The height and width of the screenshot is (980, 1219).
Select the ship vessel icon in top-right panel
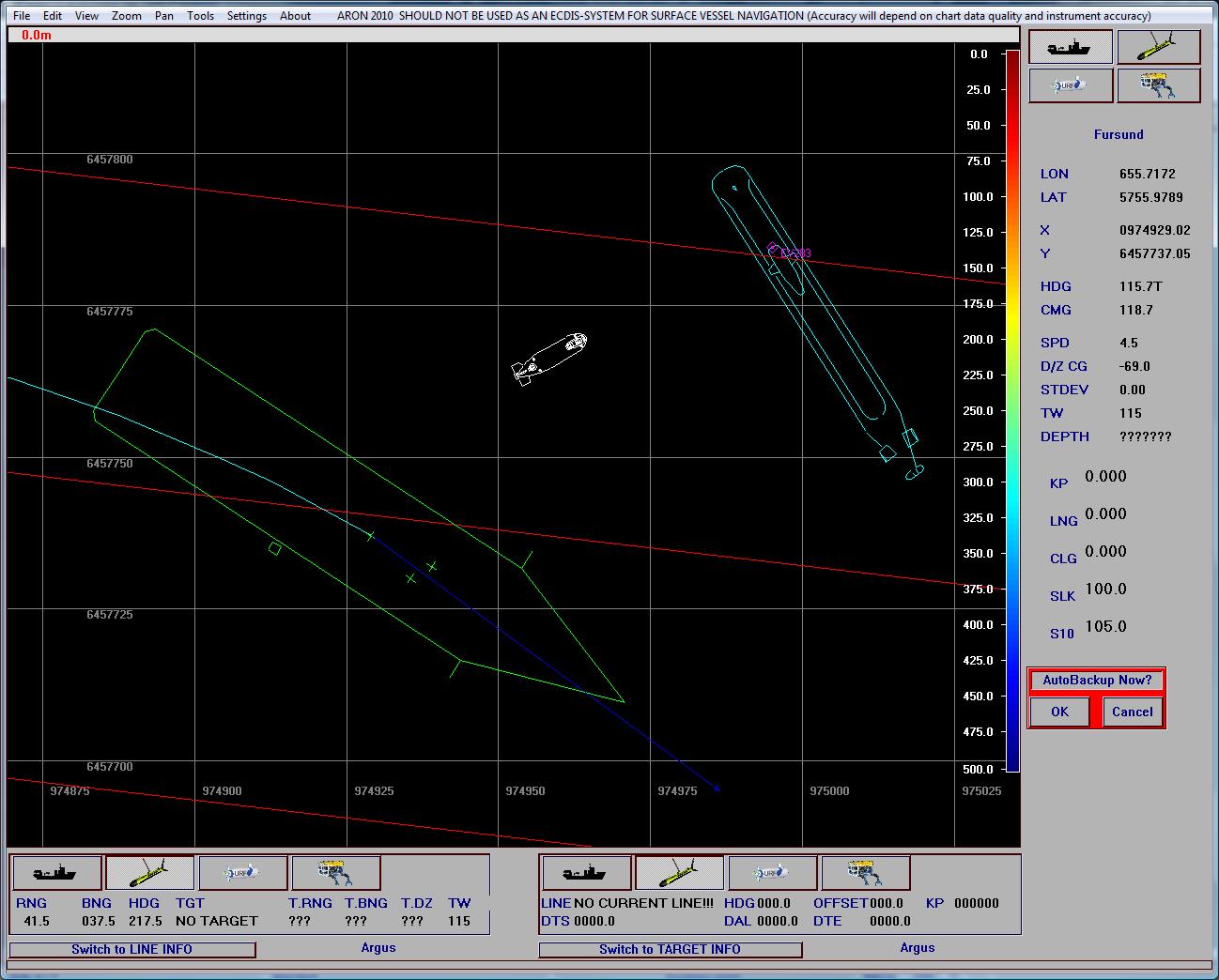(x=1072, y=47)
